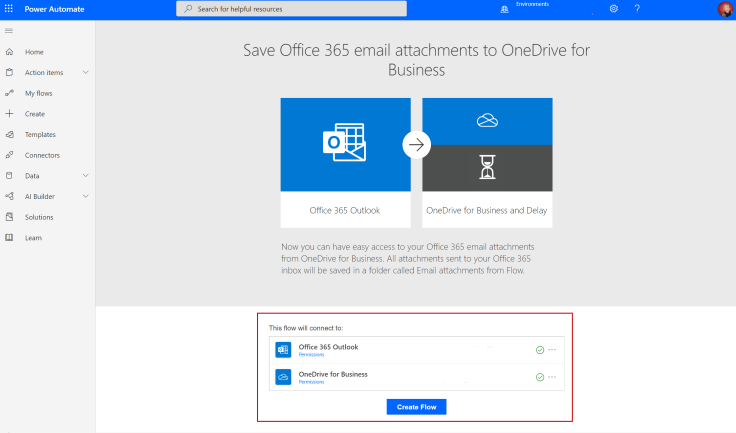Click the Environments icon in header
The width and height of the screenshot is (736, 433).
(x=504, y=8)
